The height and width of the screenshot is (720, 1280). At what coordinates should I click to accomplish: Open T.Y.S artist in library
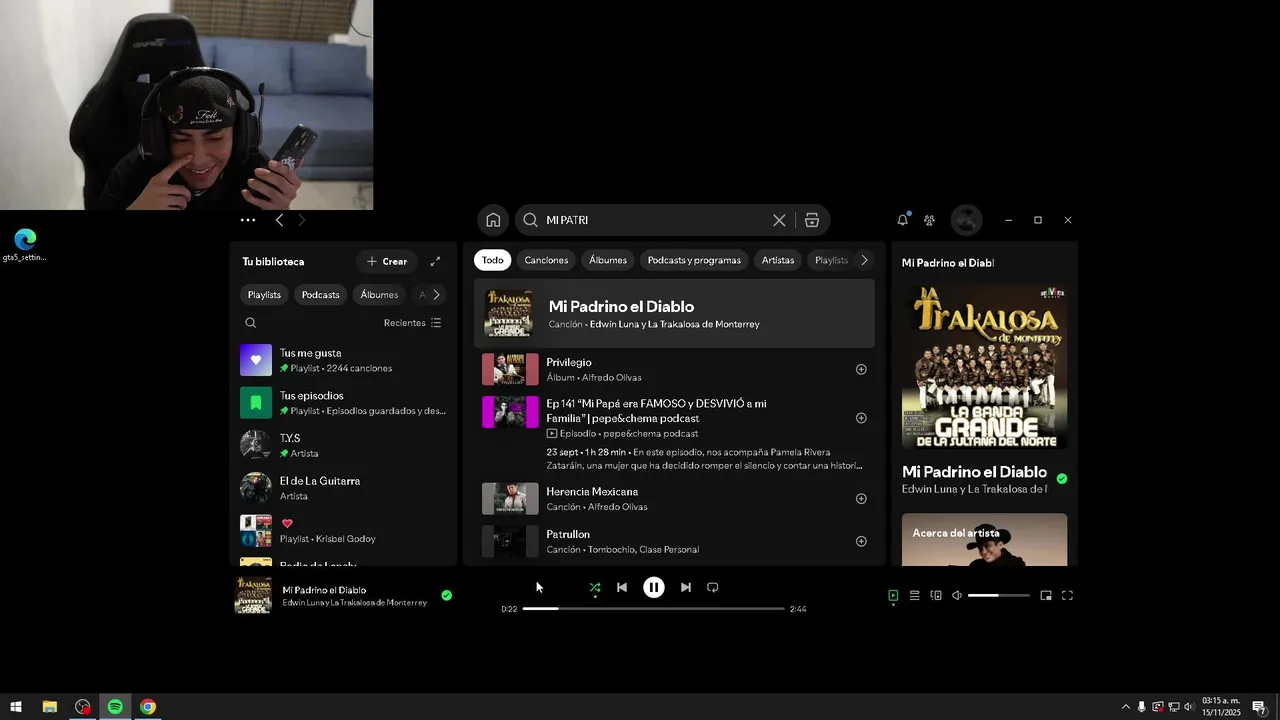[x=343, y=445]
